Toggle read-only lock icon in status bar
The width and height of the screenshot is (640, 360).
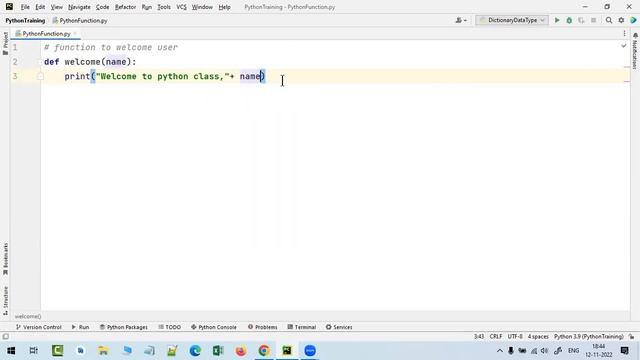[631, 337]
